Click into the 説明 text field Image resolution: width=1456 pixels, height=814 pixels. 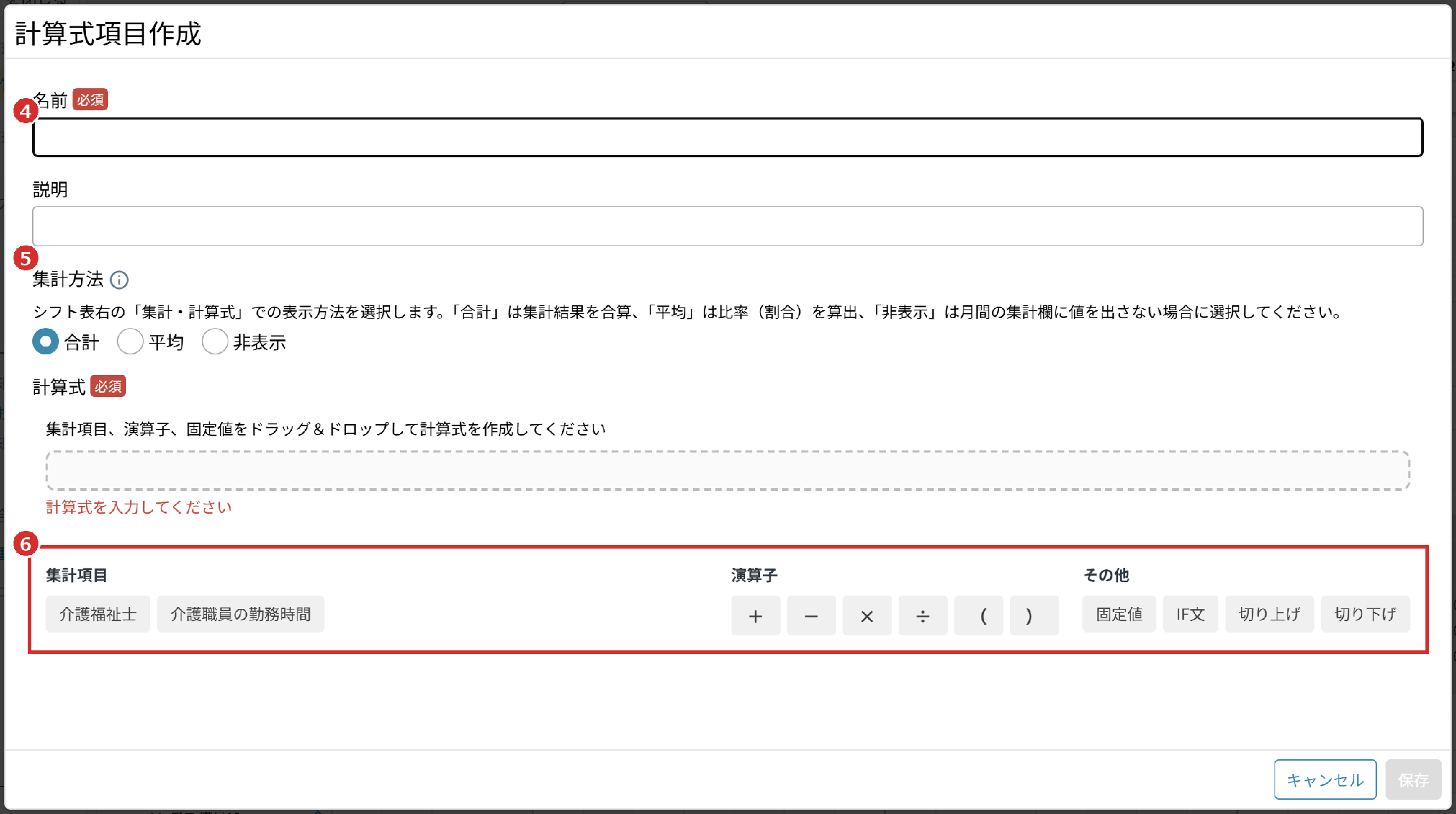pyautogui.click(x=727, y=226)
